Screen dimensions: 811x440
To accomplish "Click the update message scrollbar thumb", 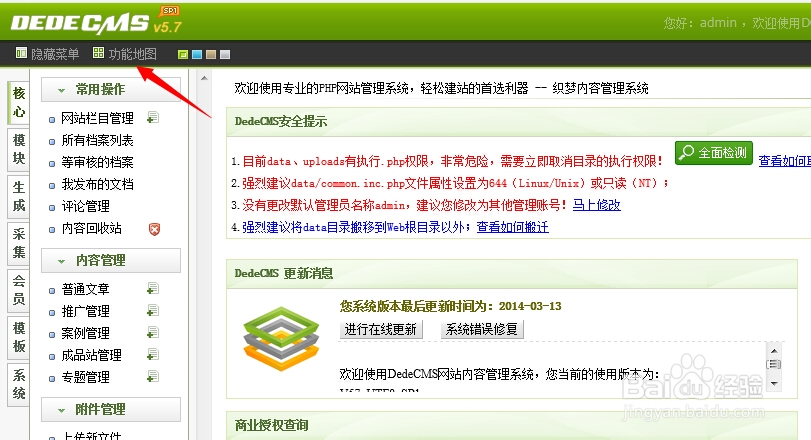I will 774,365.
